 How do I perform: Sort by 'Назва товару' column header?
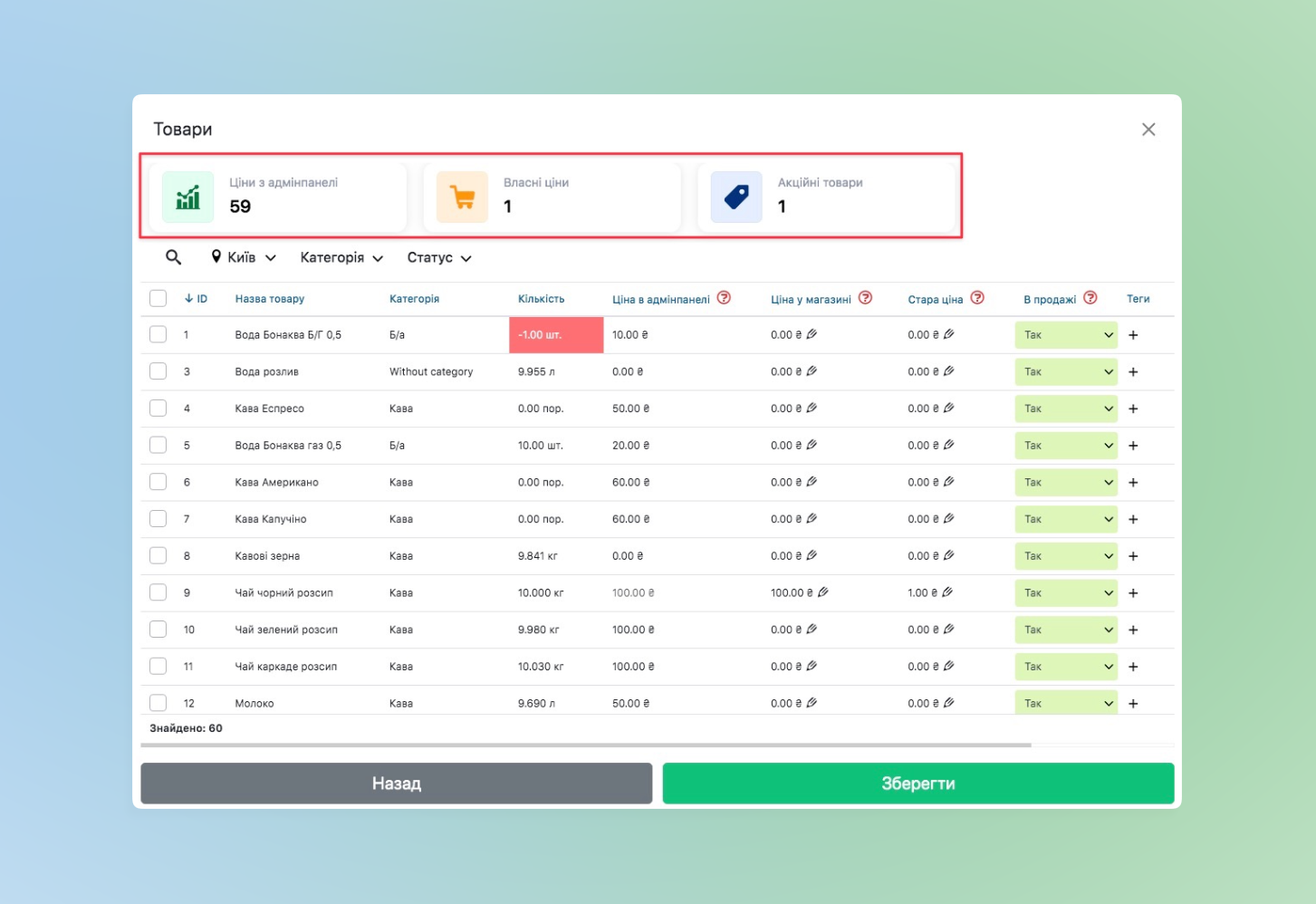tap(269, 299)
